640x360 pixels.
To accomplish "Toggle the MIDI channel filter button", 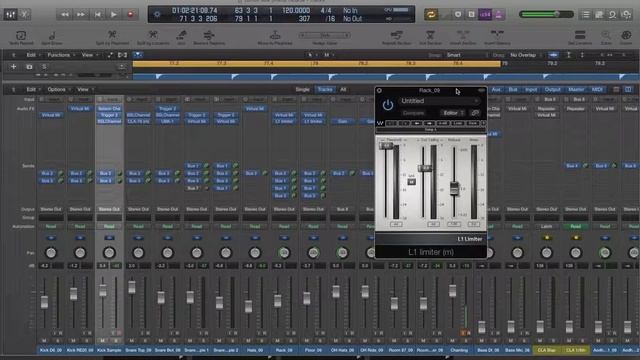I will pyautogui.click(x=597, y=89).
